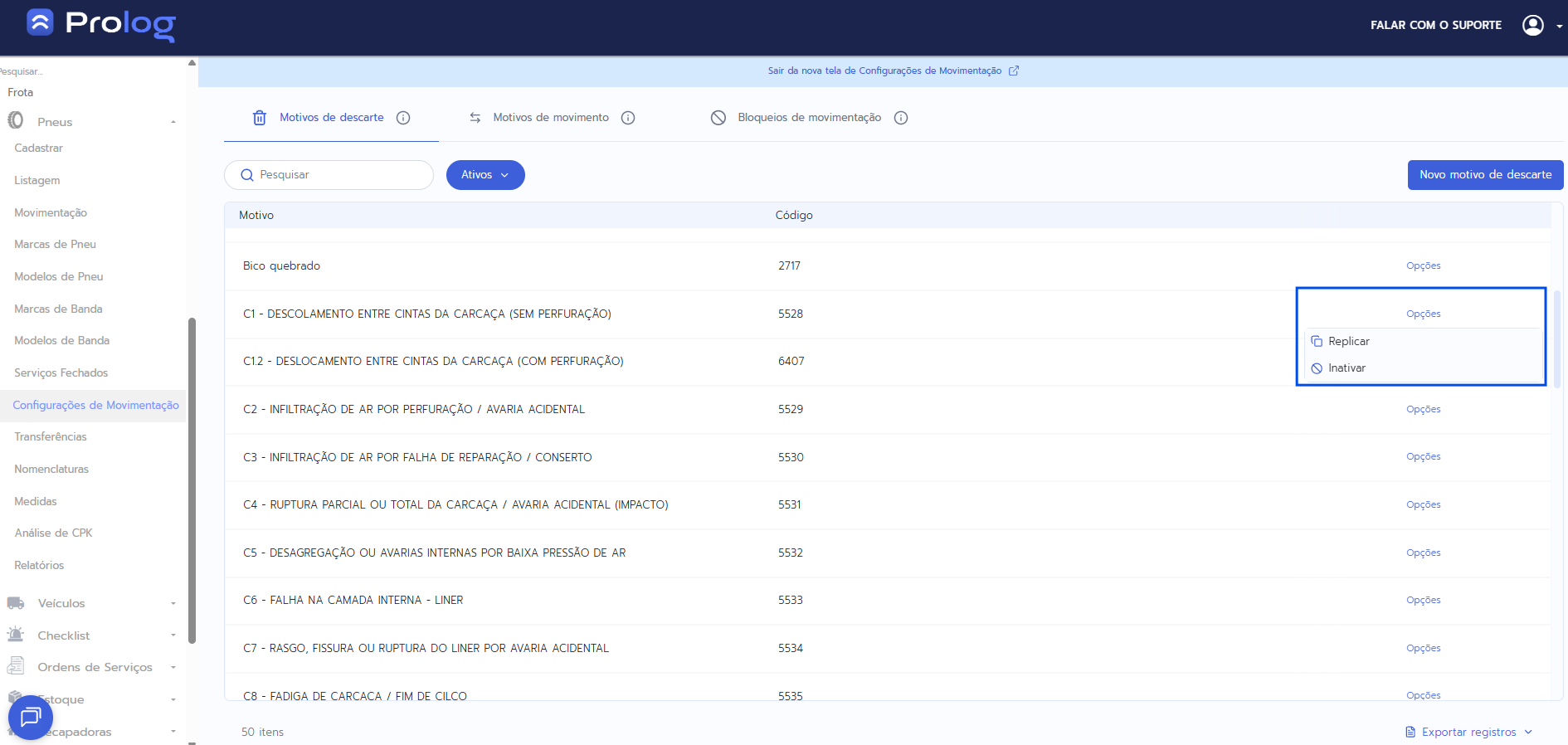Open the chat support bubble icon

click(x=31, y=717)
